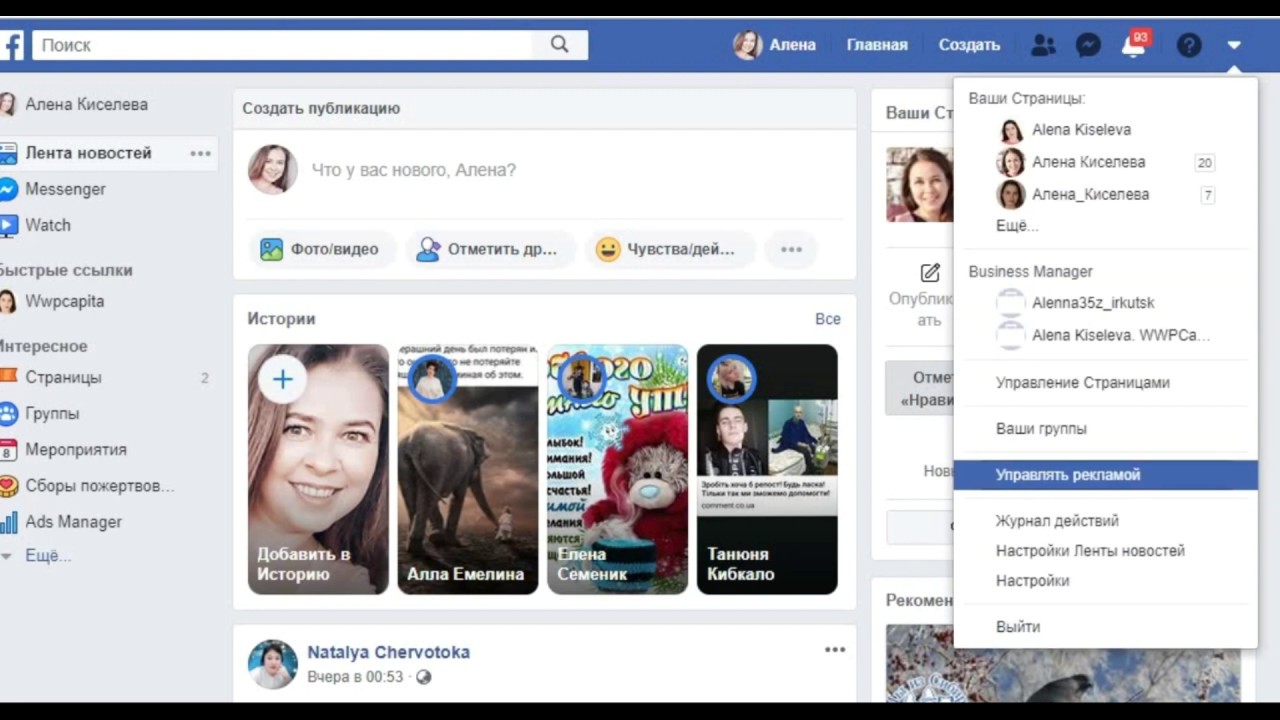The height and width of the screenshot is (720, 1280).
Task: Open Танюня Кибкало story
Action: pyautogui.click(x=767, y=469)
